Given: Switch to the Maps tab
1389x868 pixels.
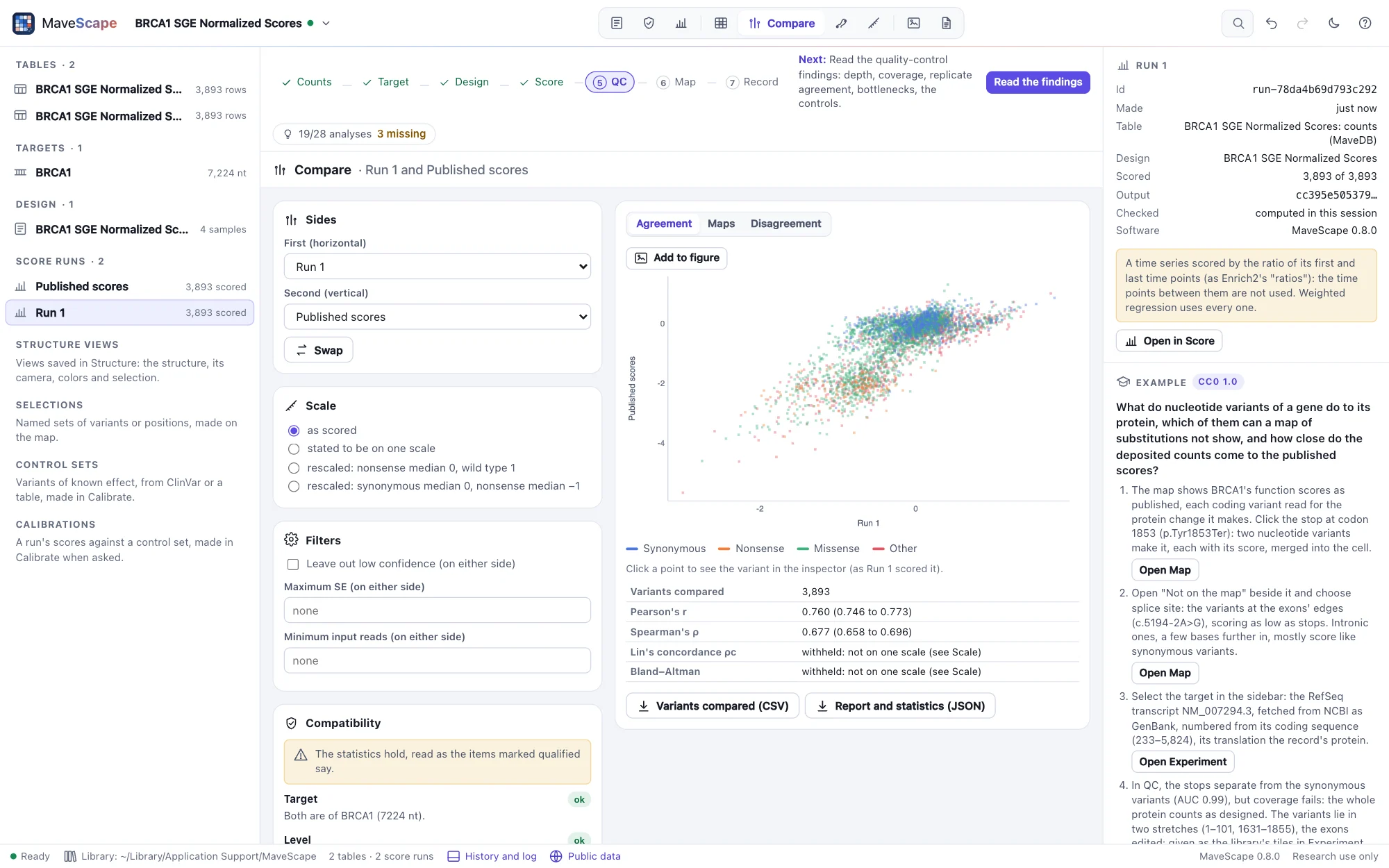Looking at the screenshot, I should coord(721,224).
